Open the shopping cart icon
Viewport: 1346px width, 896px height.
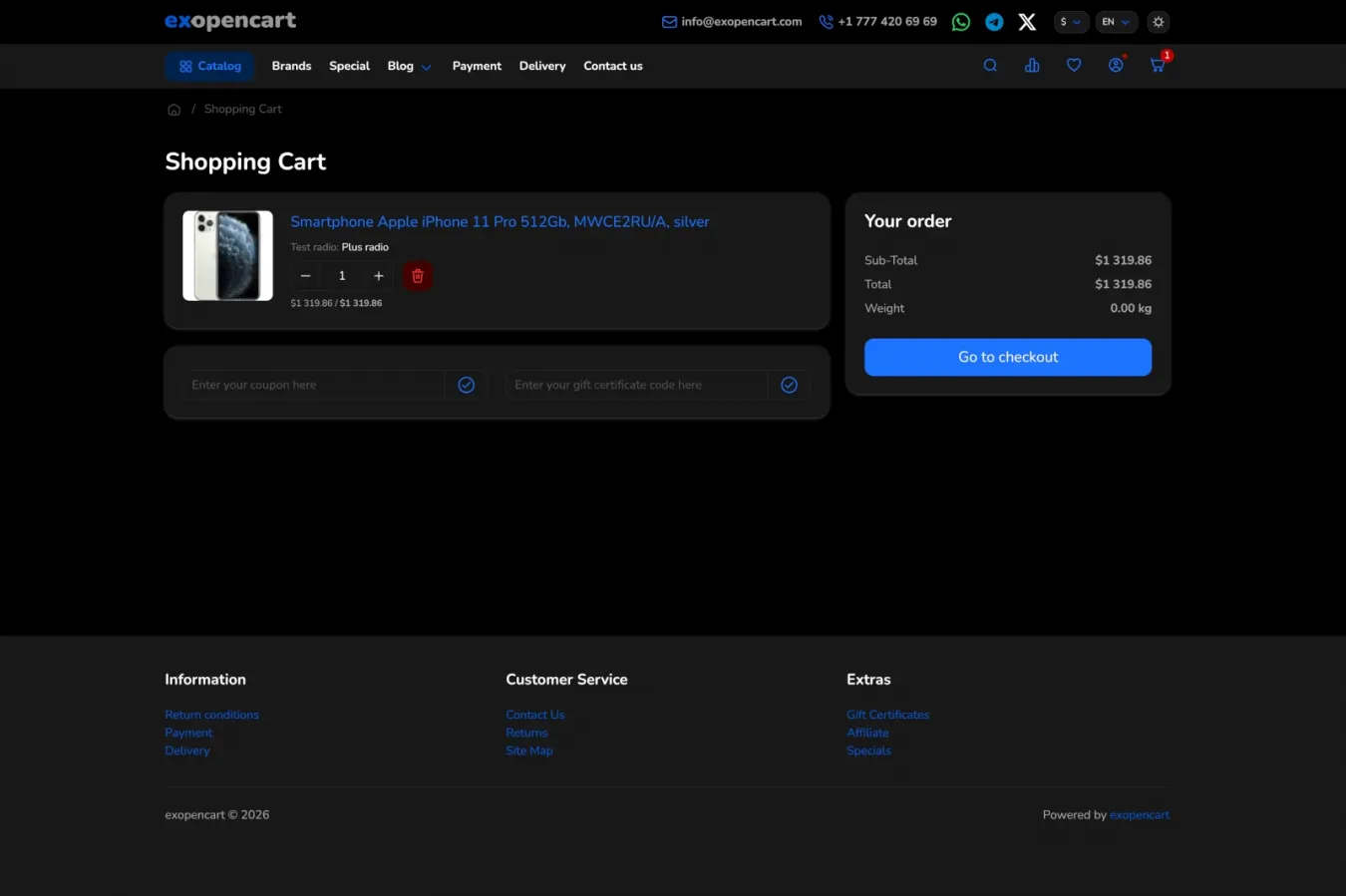click(x=1158, y=66)
